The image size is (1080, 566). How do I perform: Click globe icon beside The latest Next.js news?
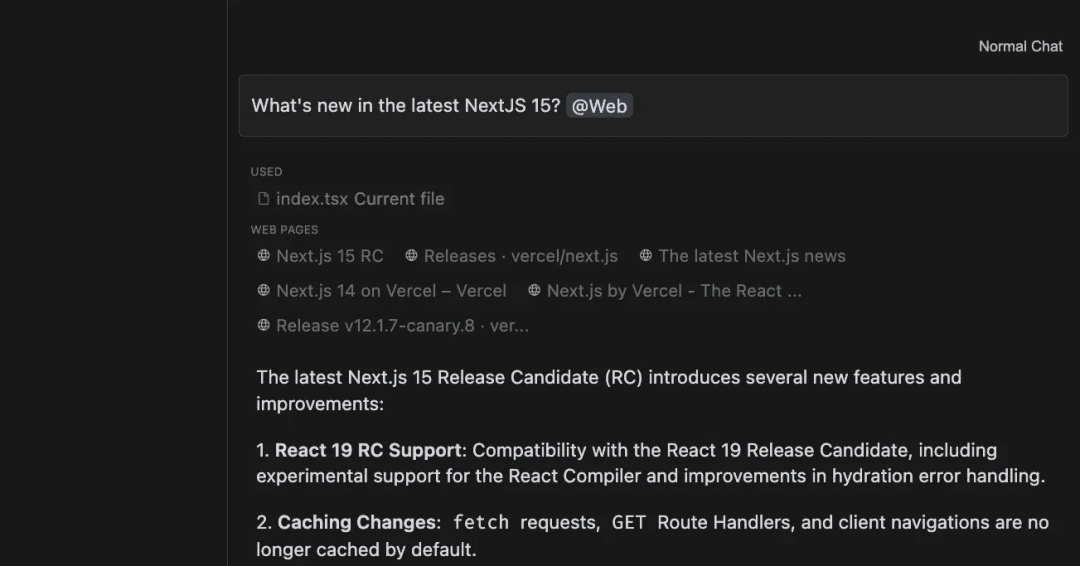pyautogui.click(x=646, y=256)
